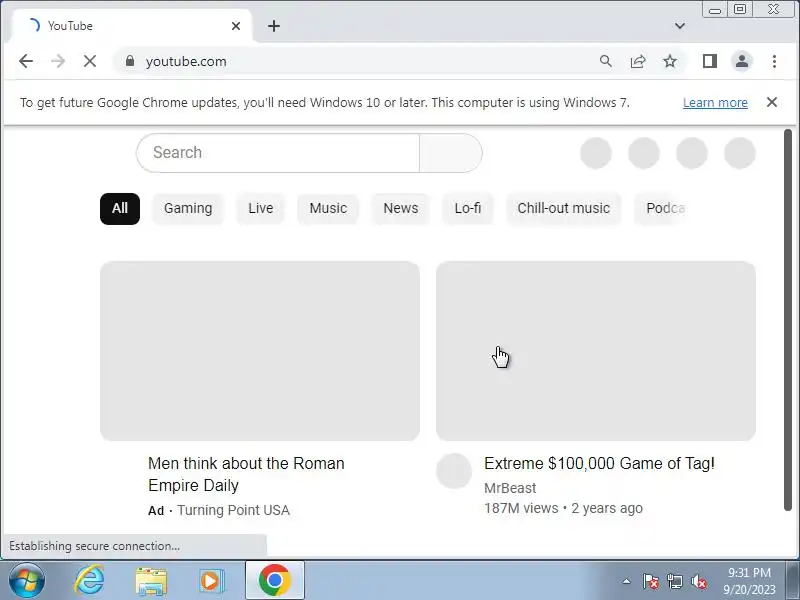The image size is (800, 600).
Task: Select the Lo-fi filter chip
Action: [x=468, y=209]
